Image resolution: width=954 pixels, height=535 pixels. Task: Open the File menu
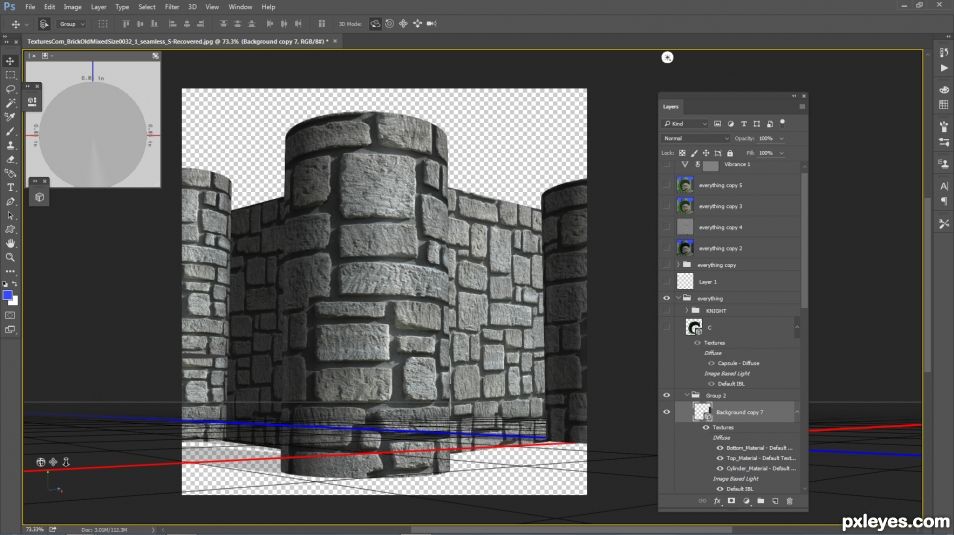[x=30, y=7]
